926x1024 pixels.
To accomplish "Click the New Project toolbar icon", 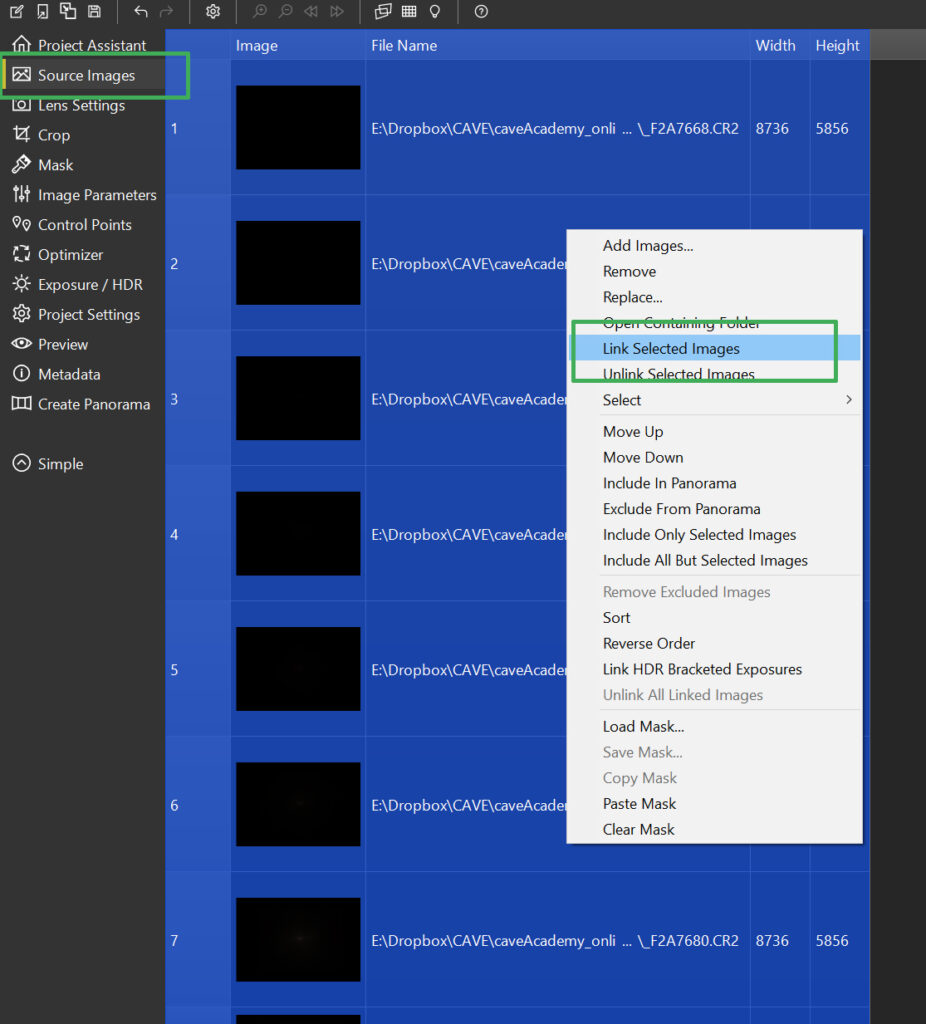I will pos(17,11).
